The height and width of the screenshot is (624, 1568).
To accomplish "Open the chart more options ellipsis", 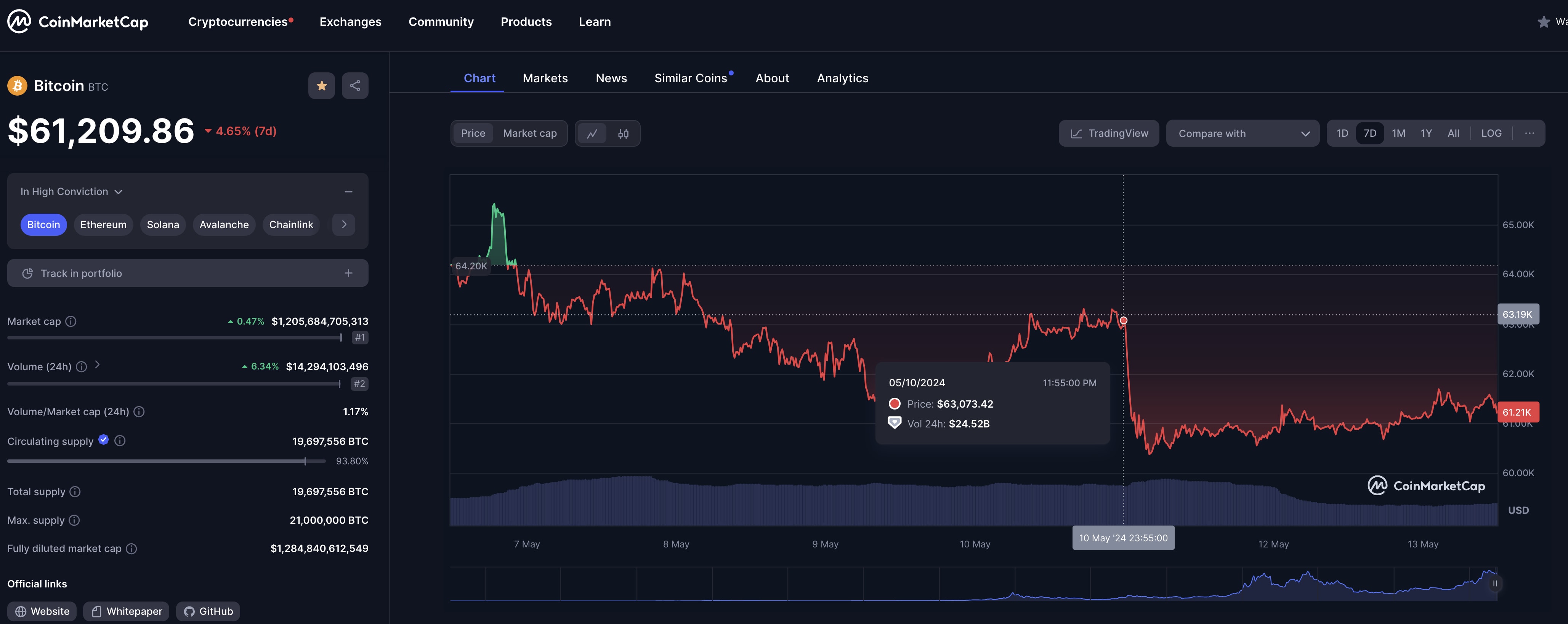I will 1529,133.
